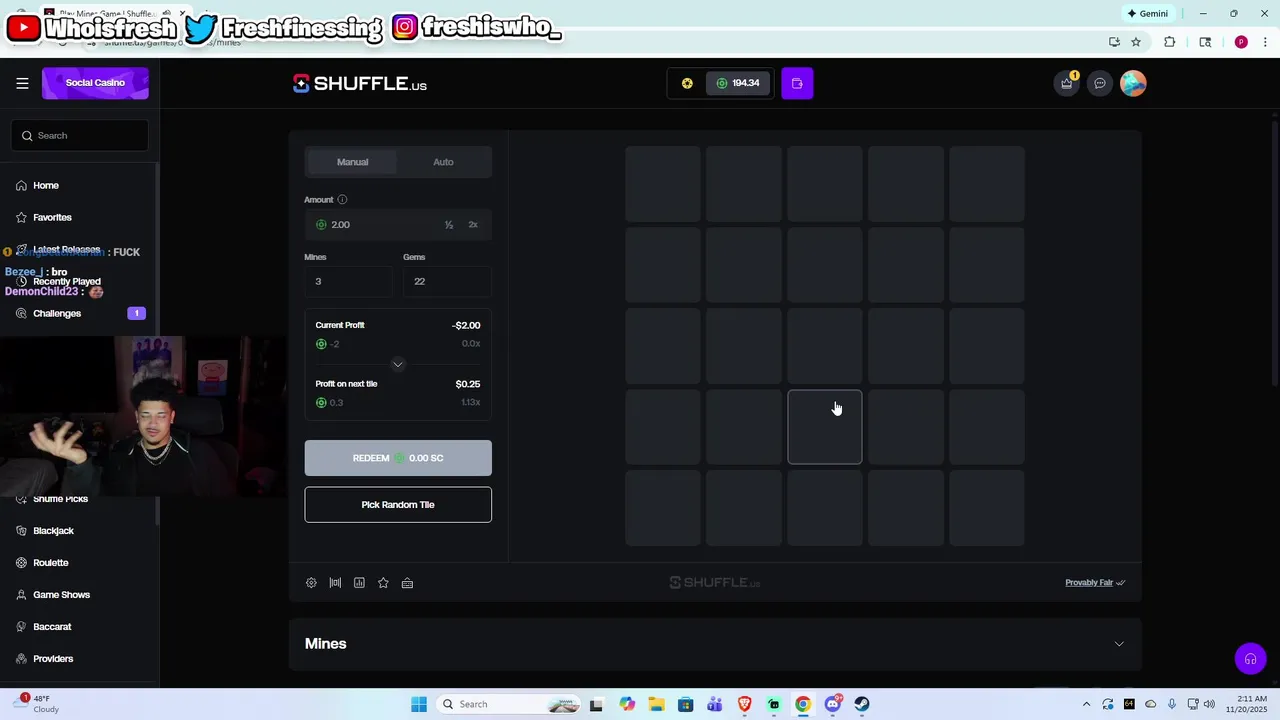Open weather widget showing 48°F

coord(38,704)
